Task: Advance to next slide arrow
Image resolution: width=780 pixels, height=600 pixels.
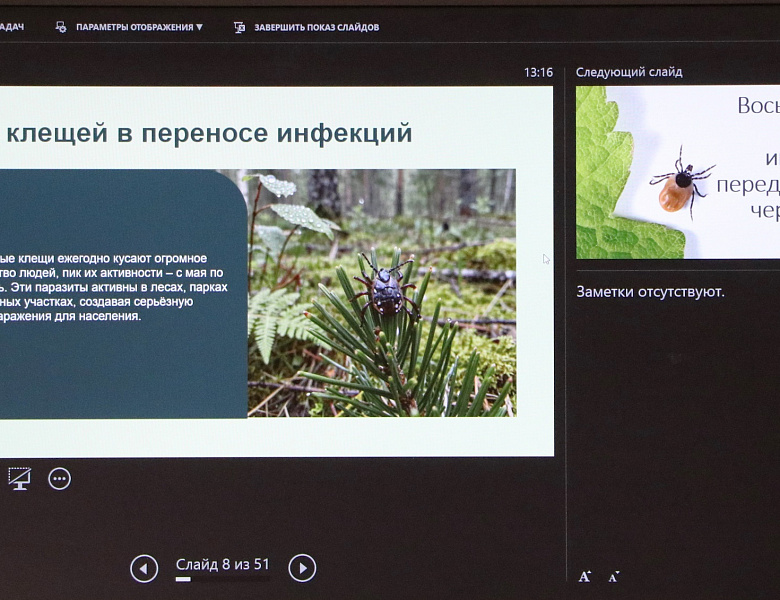Action: [x=302, y=568]
